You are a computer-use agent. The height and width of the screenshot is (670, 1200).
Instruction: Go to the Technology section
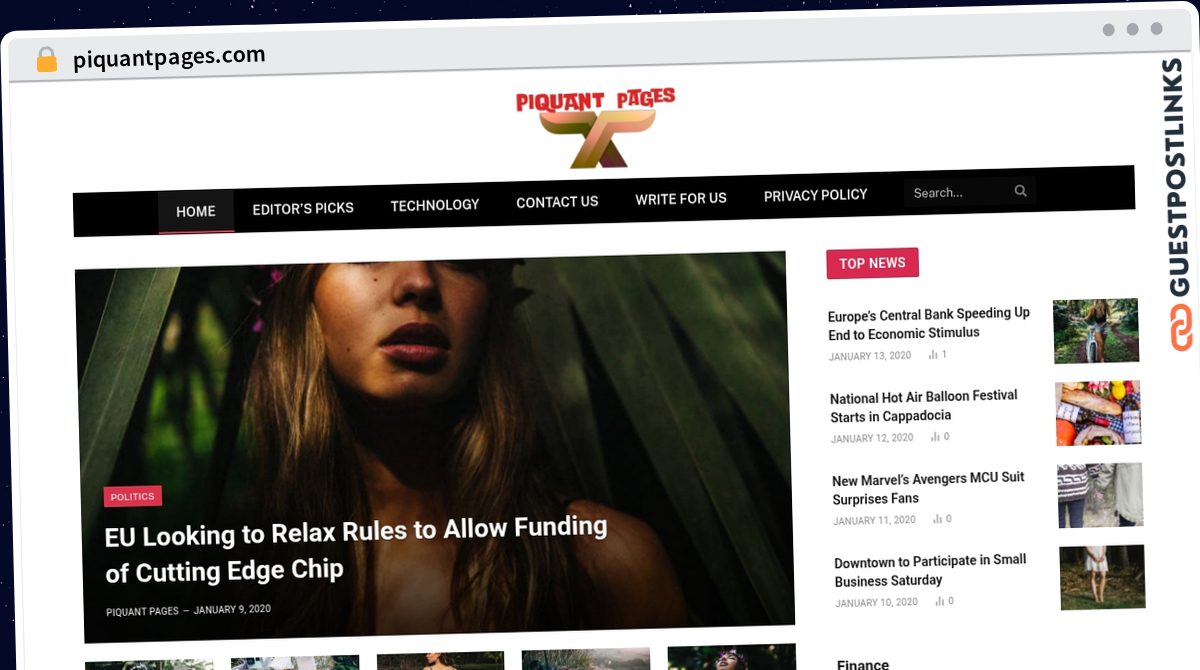435,205
